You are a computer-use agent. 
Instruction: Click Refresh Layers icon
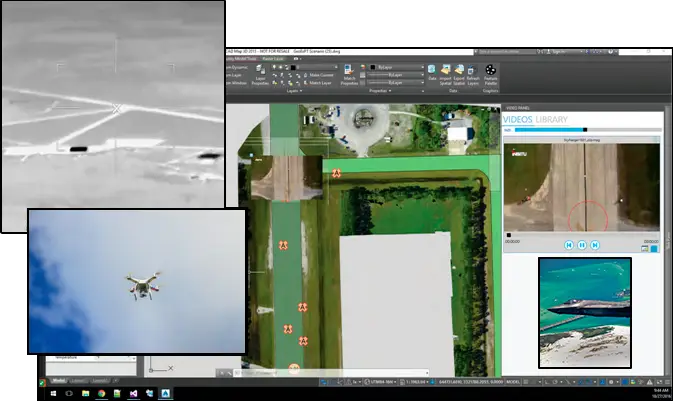click(473, 75)
